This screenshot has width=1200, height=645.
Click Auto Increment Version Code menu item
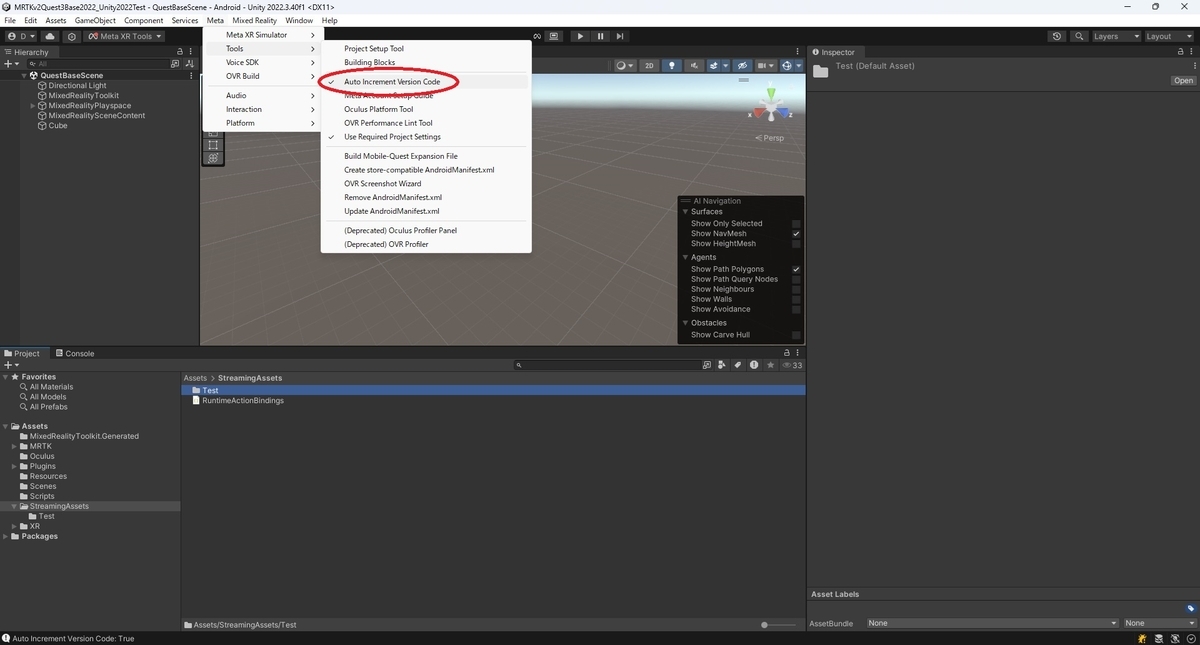click(x=426, y=82)
